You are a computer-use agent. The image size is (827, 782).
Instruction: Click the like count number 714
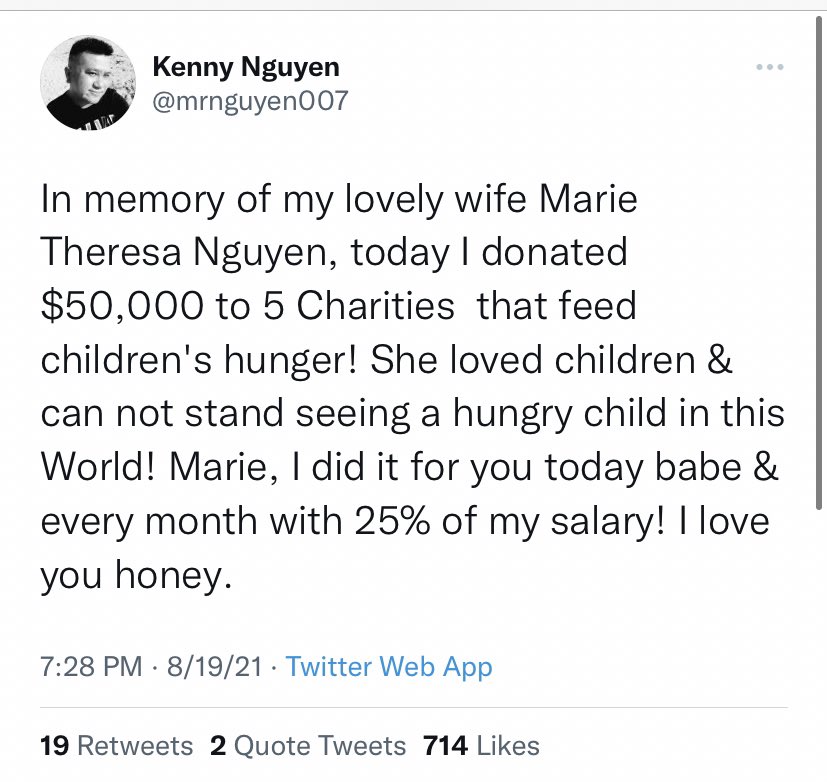[x=445, y=745]
